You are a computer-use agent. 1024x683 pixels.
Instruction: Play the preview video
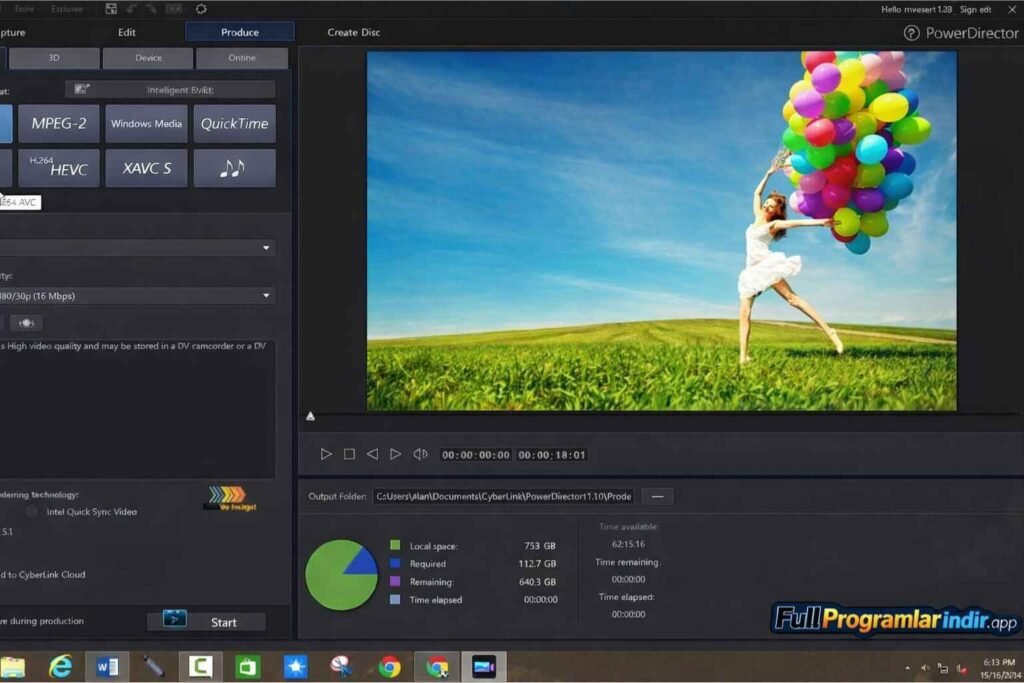pos(326,454)
